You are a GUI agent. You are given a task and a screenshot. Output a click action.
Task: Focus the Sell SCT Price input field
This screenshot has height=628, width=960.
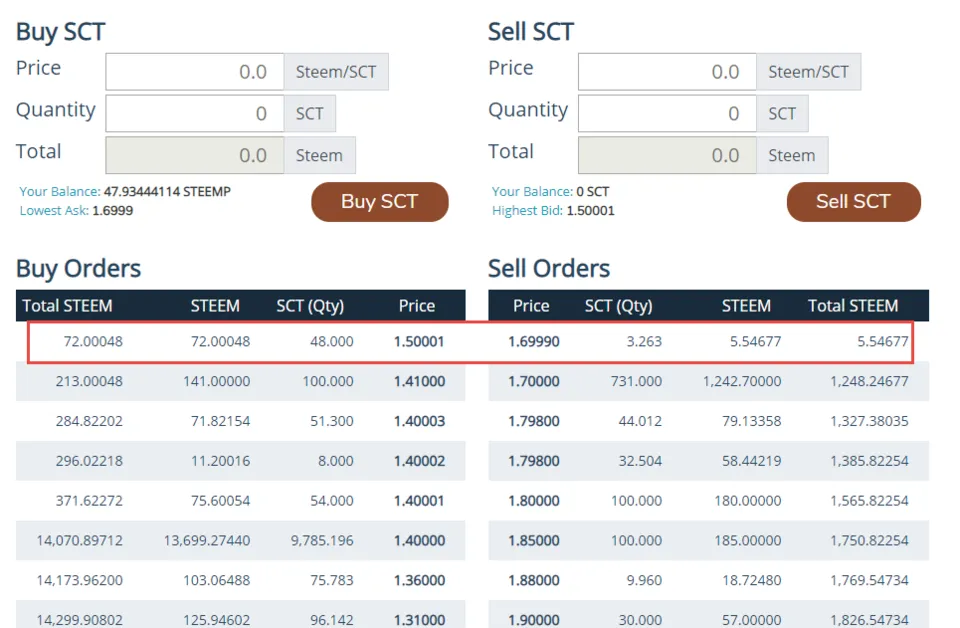coord(667,72)
